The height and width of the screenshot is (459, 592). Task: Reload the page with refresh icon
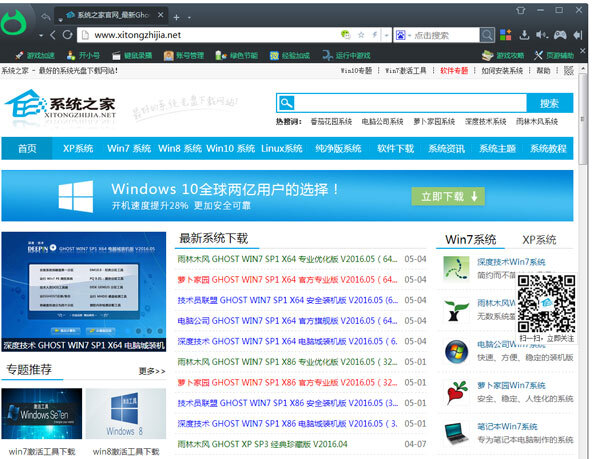[x=68, y=35]
